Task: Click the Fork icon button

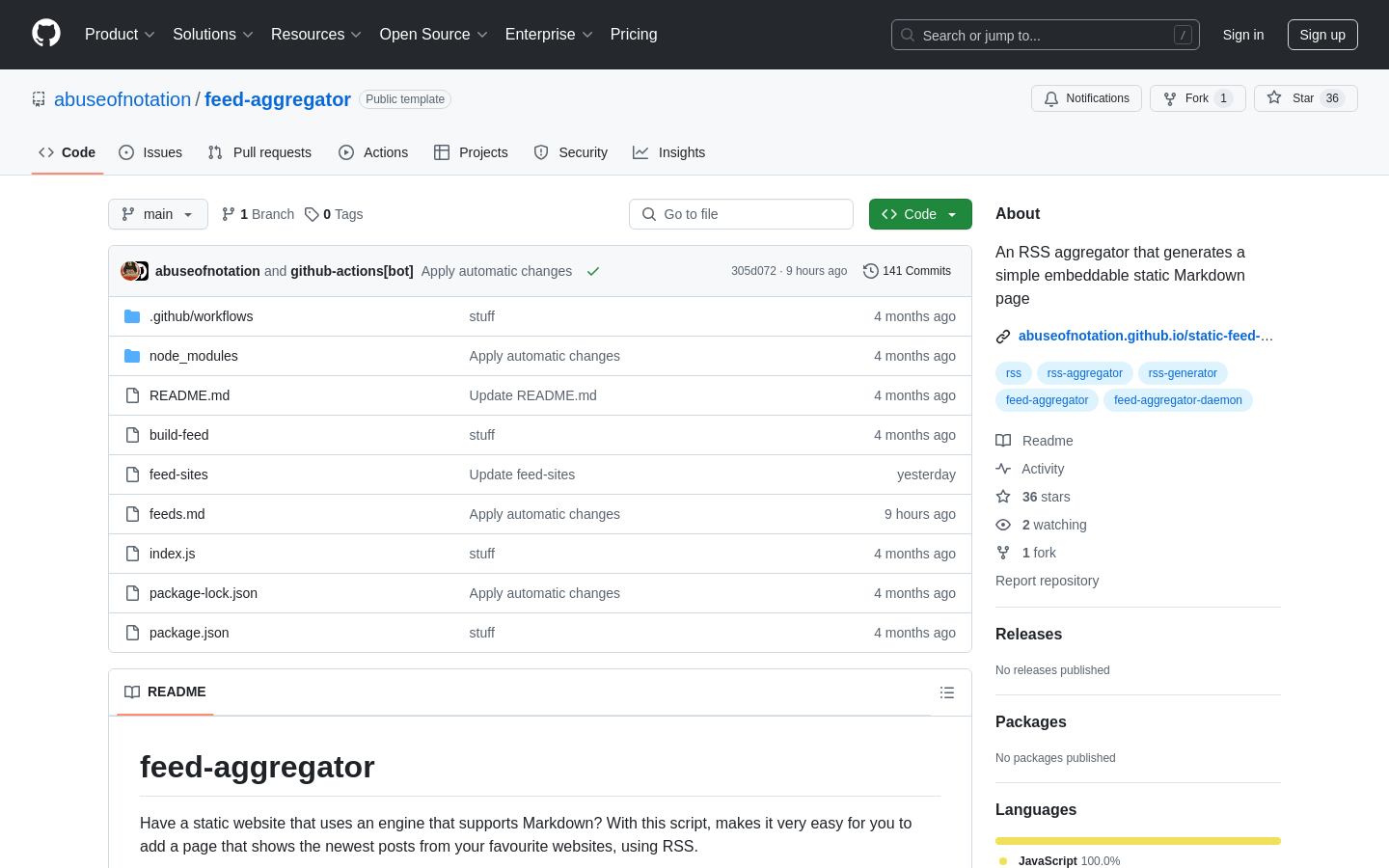Action: tap(1170, 98)
